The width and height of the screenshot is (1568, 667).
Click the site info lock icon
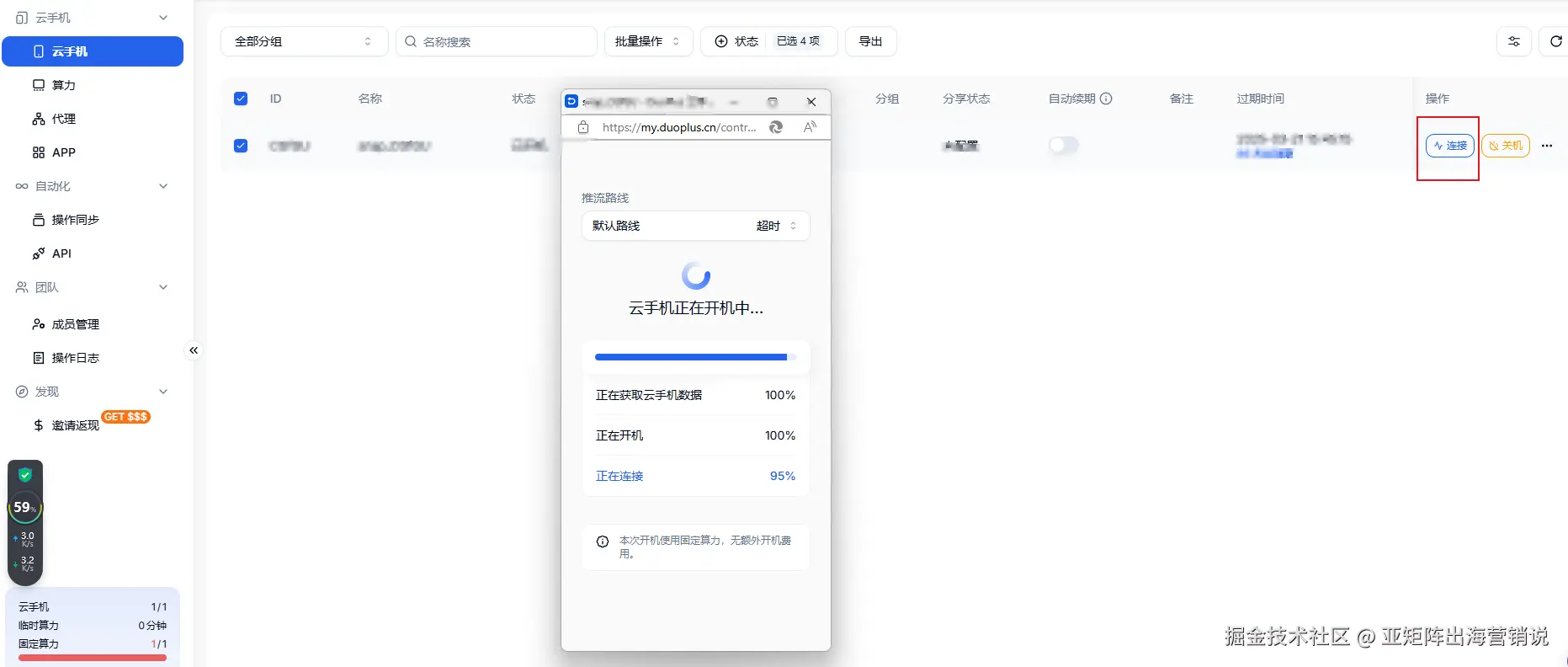tap(583, 127)
